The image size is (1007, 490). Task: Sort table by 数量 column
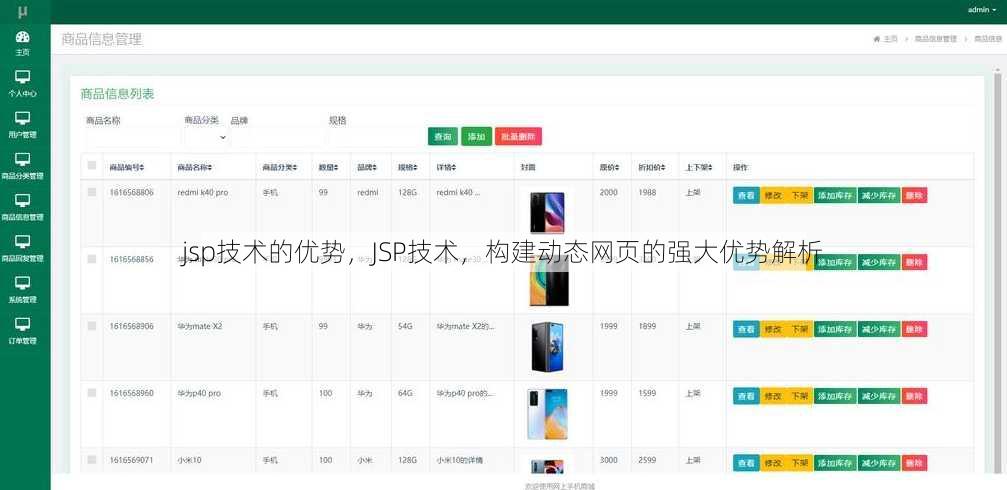[x=328, y=167]
